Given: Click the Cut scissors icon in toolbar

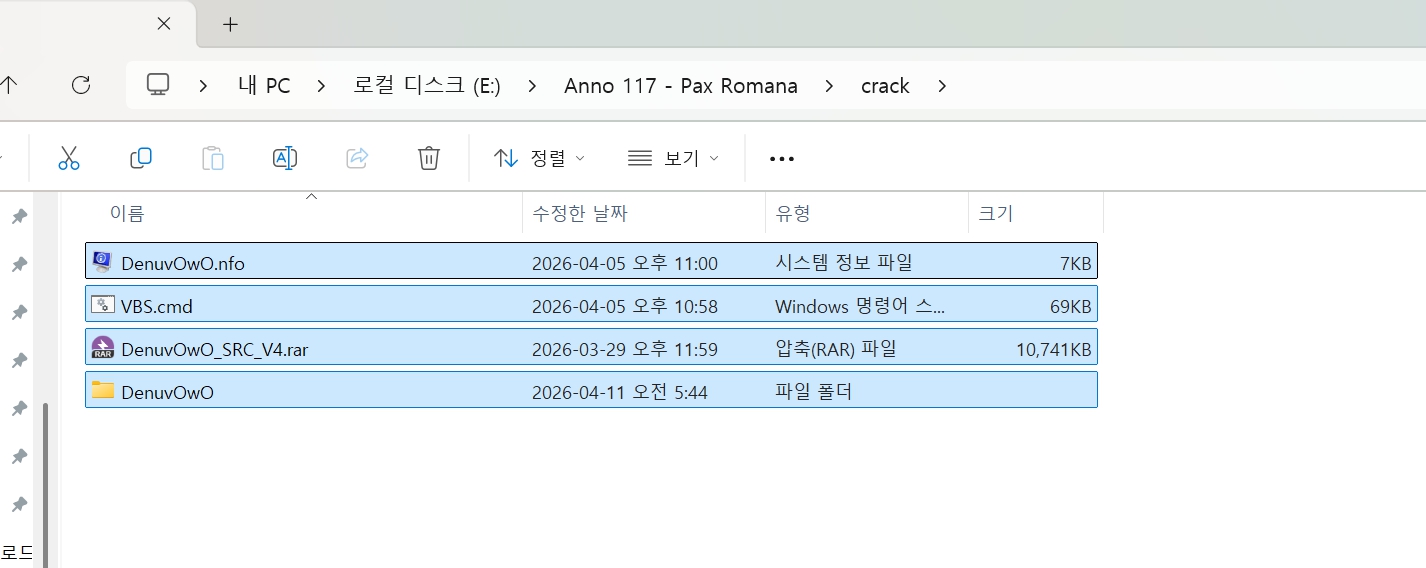Looking at the screenshot, I should pos(68,158).
